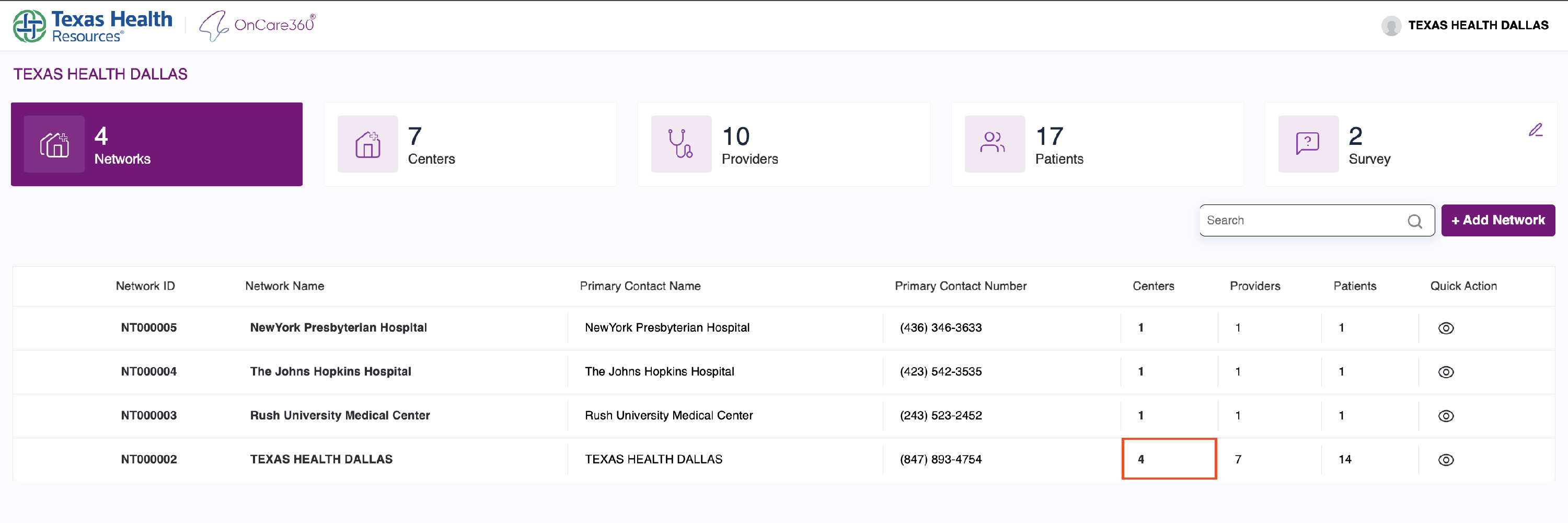Select the Patients summary card

tap(1097, 144)
